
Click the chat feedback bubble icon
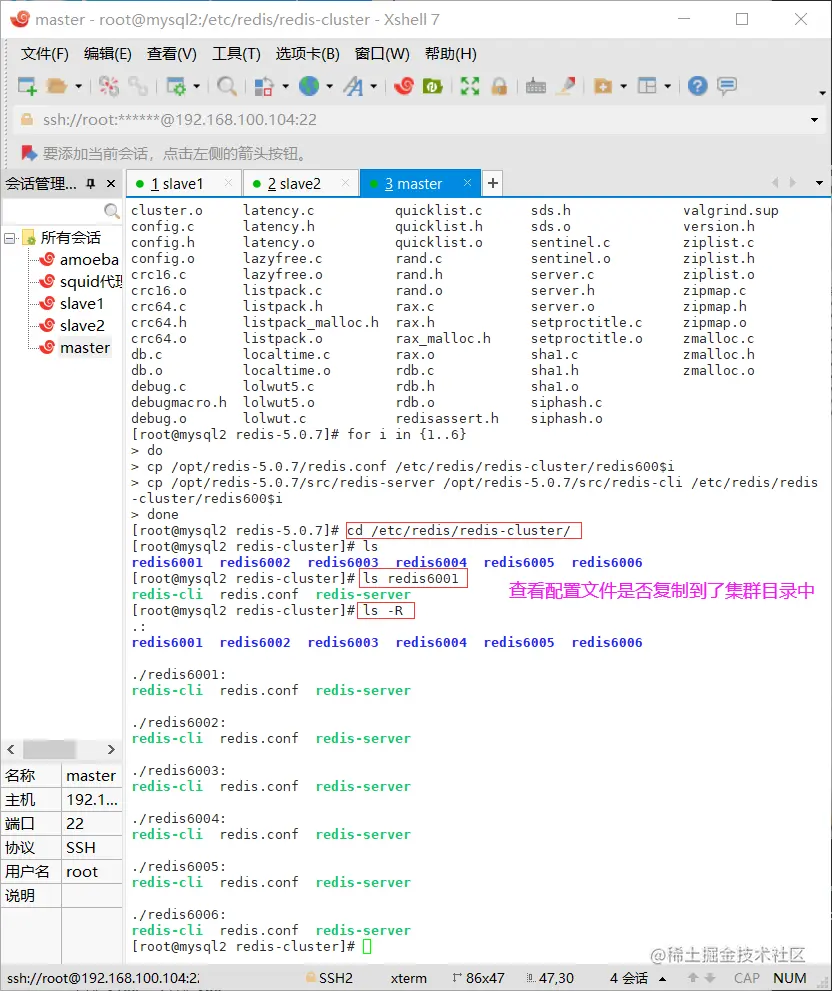pyautogui.click(x=727, y=86)
